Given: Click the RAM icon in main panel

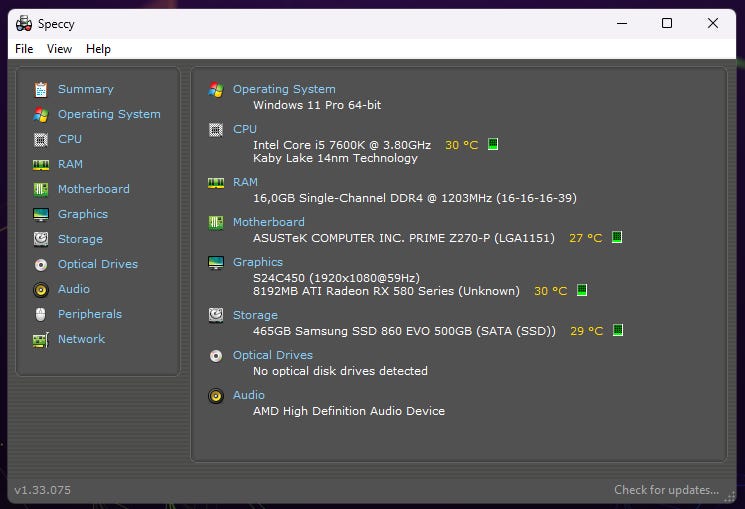Looking at the screenshot, I should pyautogui.click(x=216, y=182).
